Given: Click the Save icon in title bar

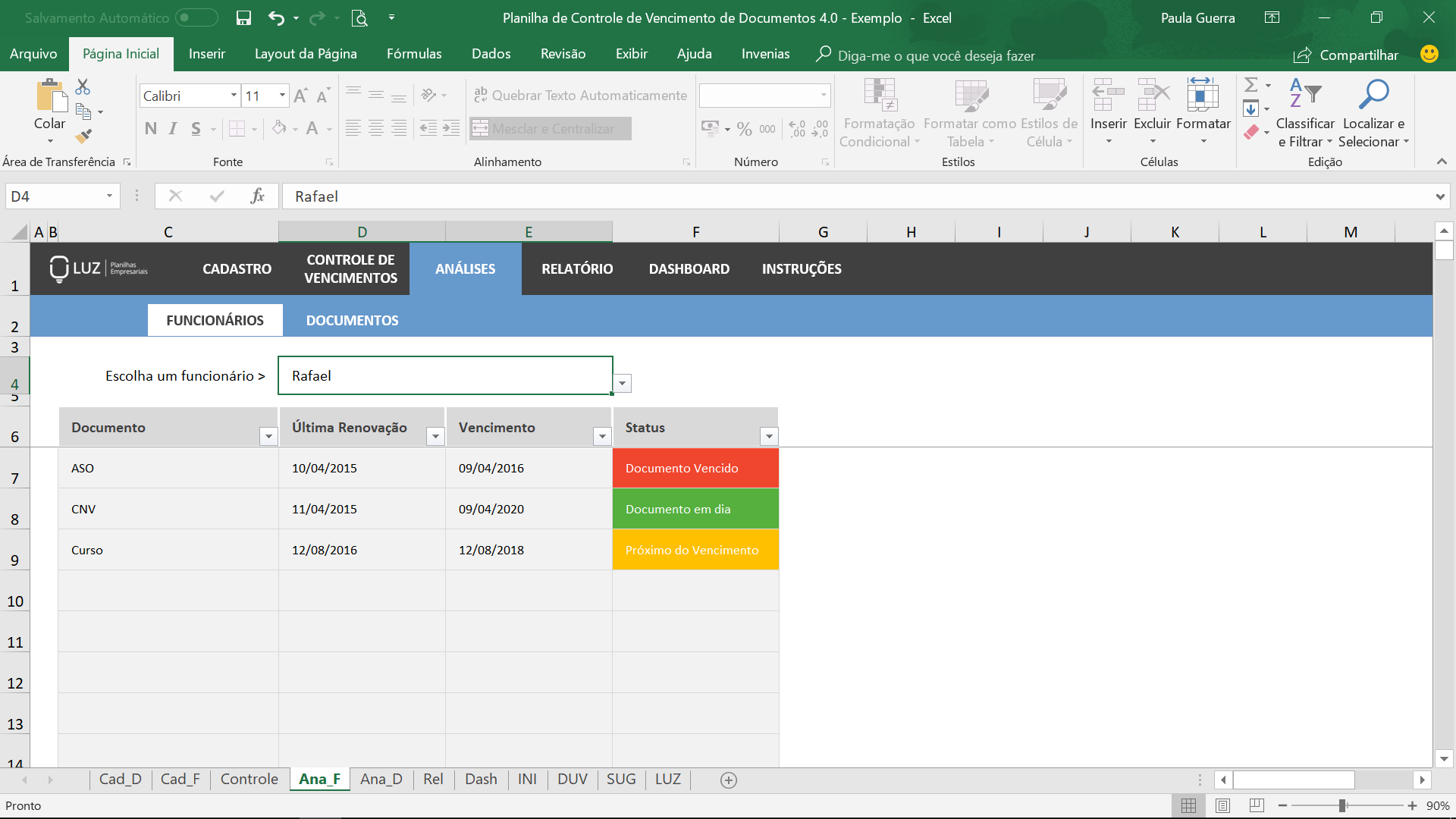Looking at the screenshot, I should coord(243,17).
